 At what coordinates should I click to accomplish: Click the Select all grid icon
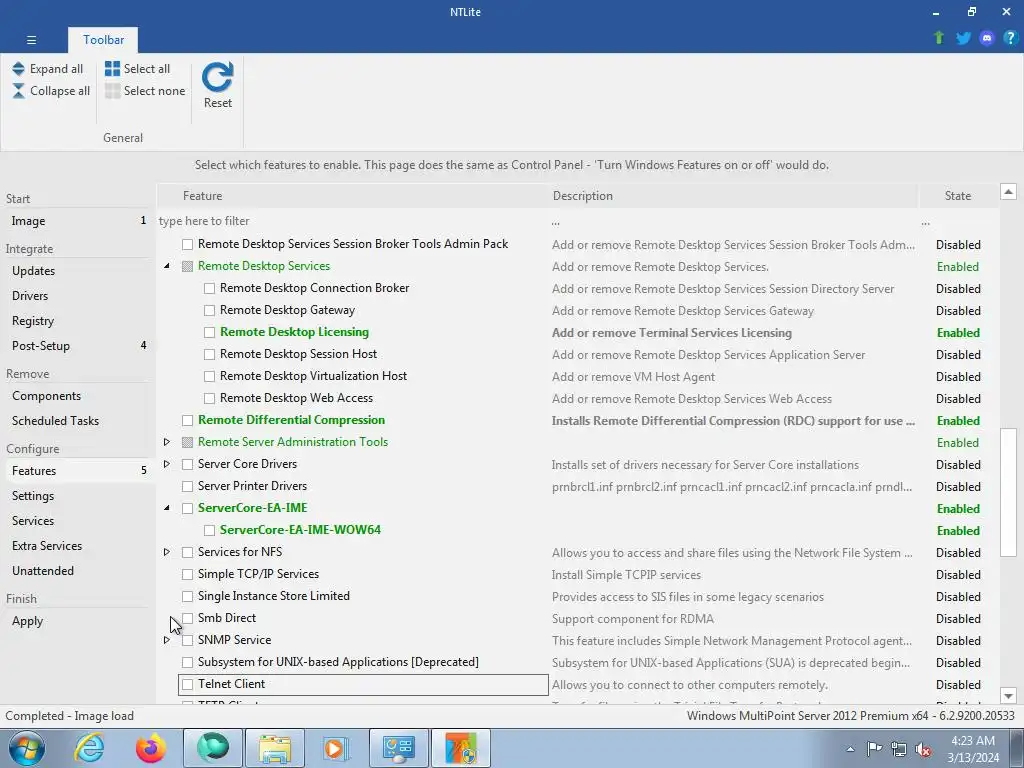pyautogui.click(x=112, y=69)
